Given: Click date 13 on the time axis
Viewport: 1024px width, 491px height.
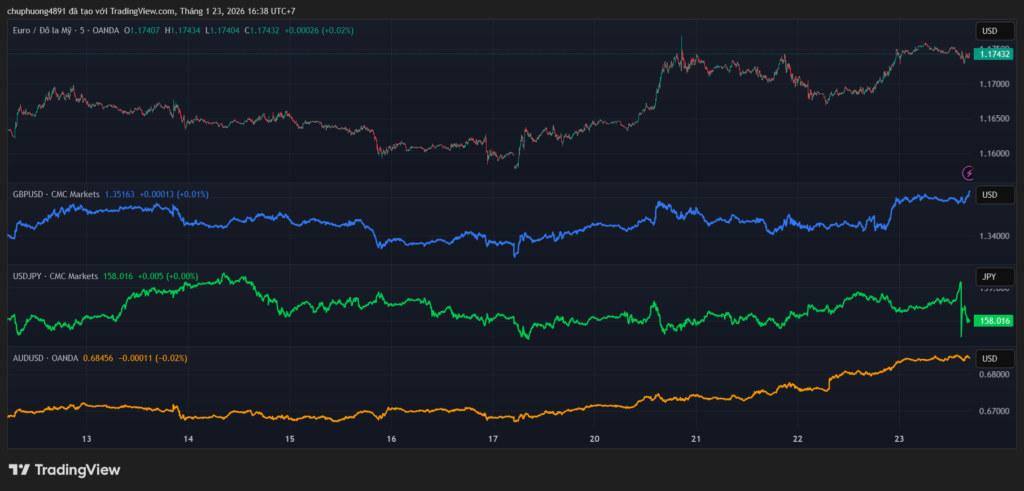Looking at the screenshot, I should (87, 439).
